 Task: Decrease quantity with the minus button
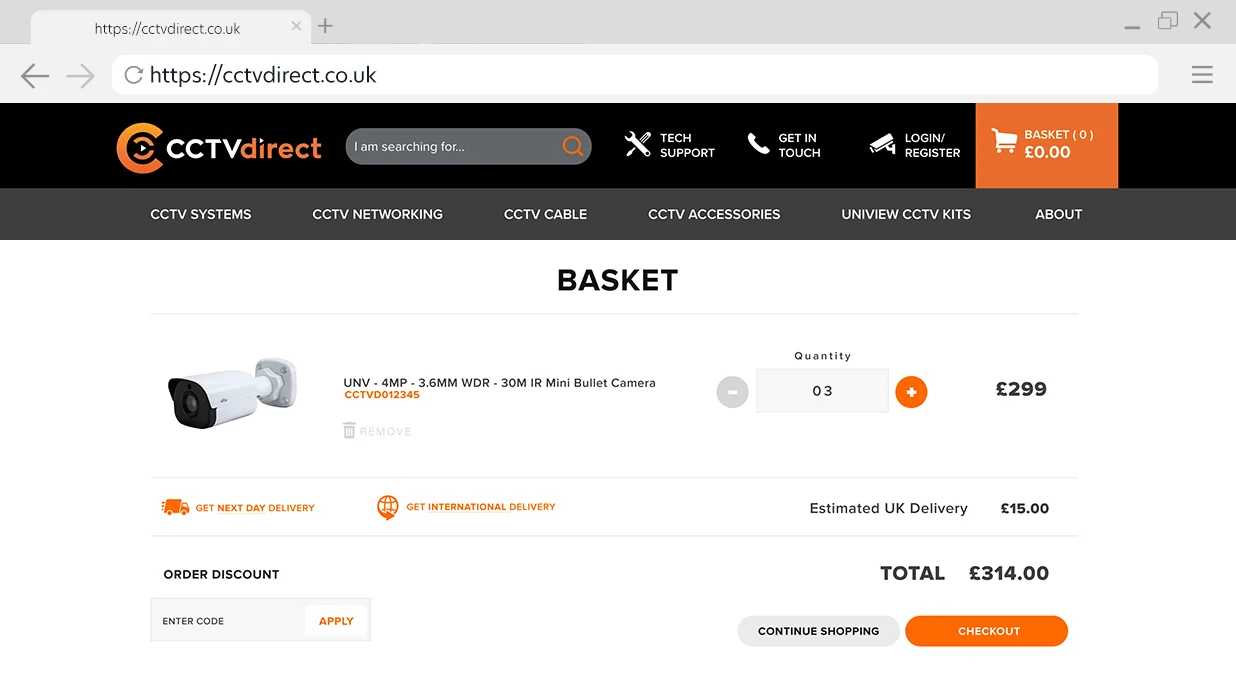[732, 392]
